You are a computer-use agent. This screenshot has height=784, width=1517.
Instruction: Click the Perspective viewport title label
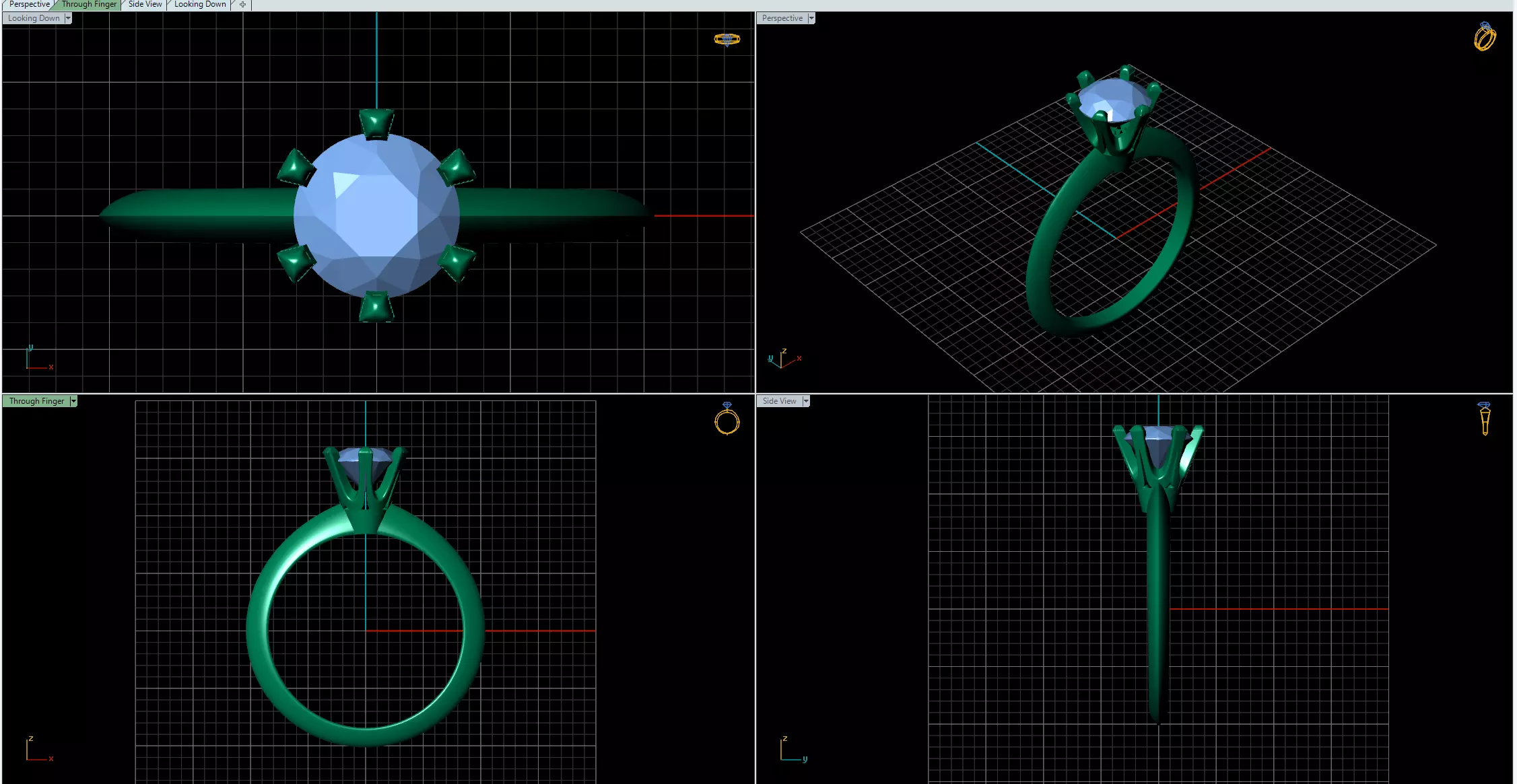tap(782, 18)
